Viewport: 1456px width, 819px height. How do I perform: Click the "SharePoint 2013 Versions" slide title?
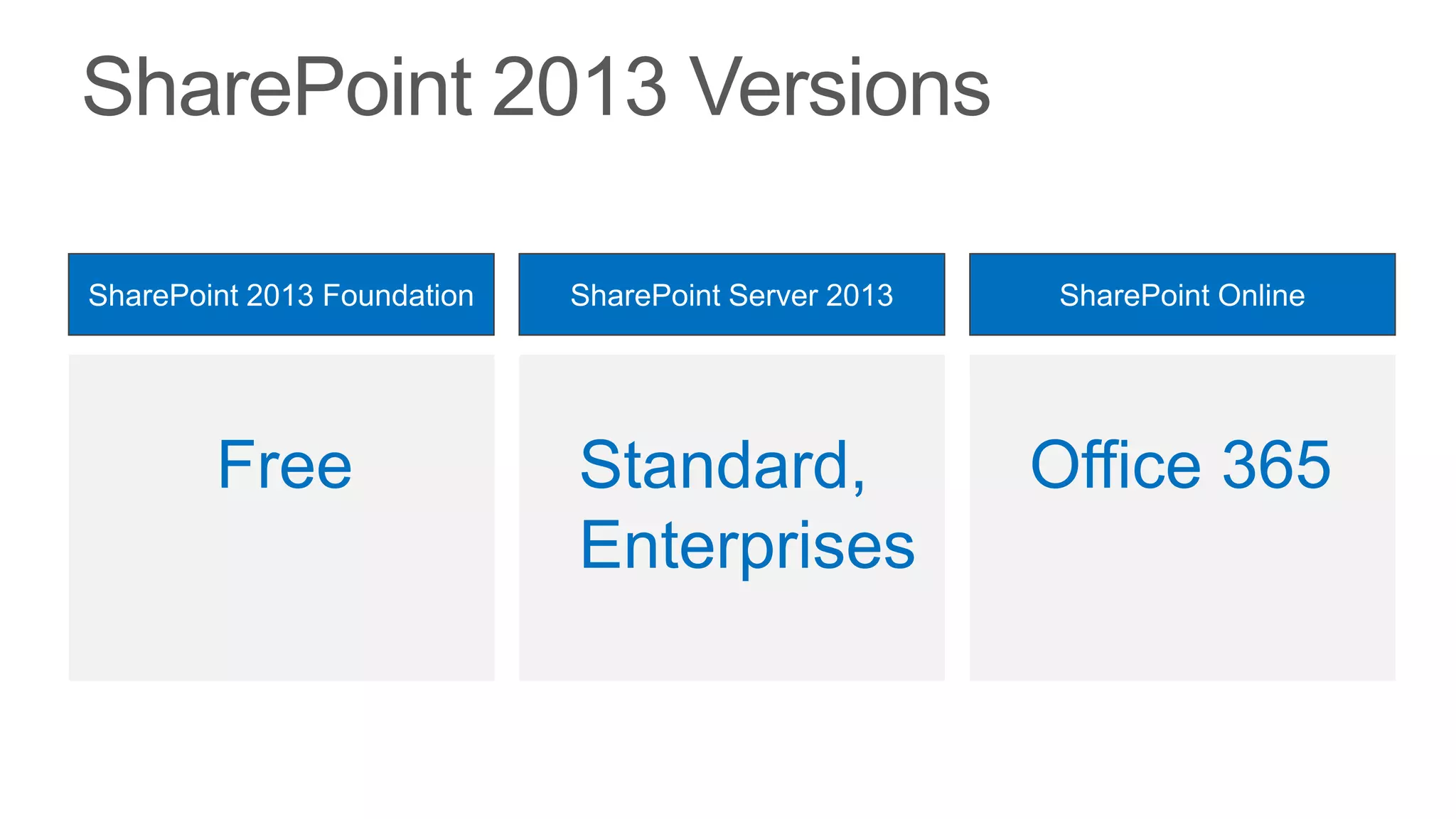point(536,88)
